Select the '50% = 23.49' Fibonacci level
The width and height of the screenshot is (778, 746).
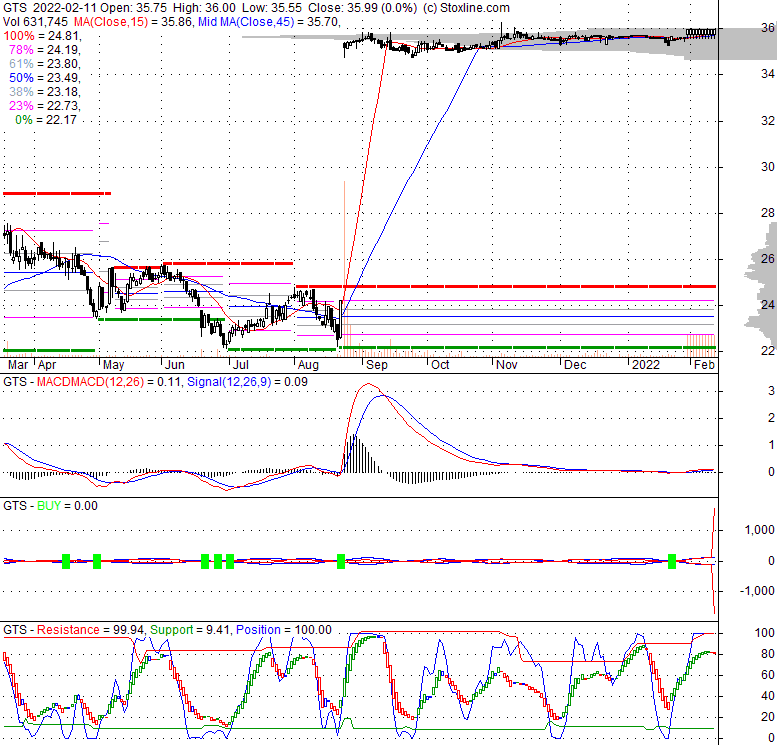[45, 77]
